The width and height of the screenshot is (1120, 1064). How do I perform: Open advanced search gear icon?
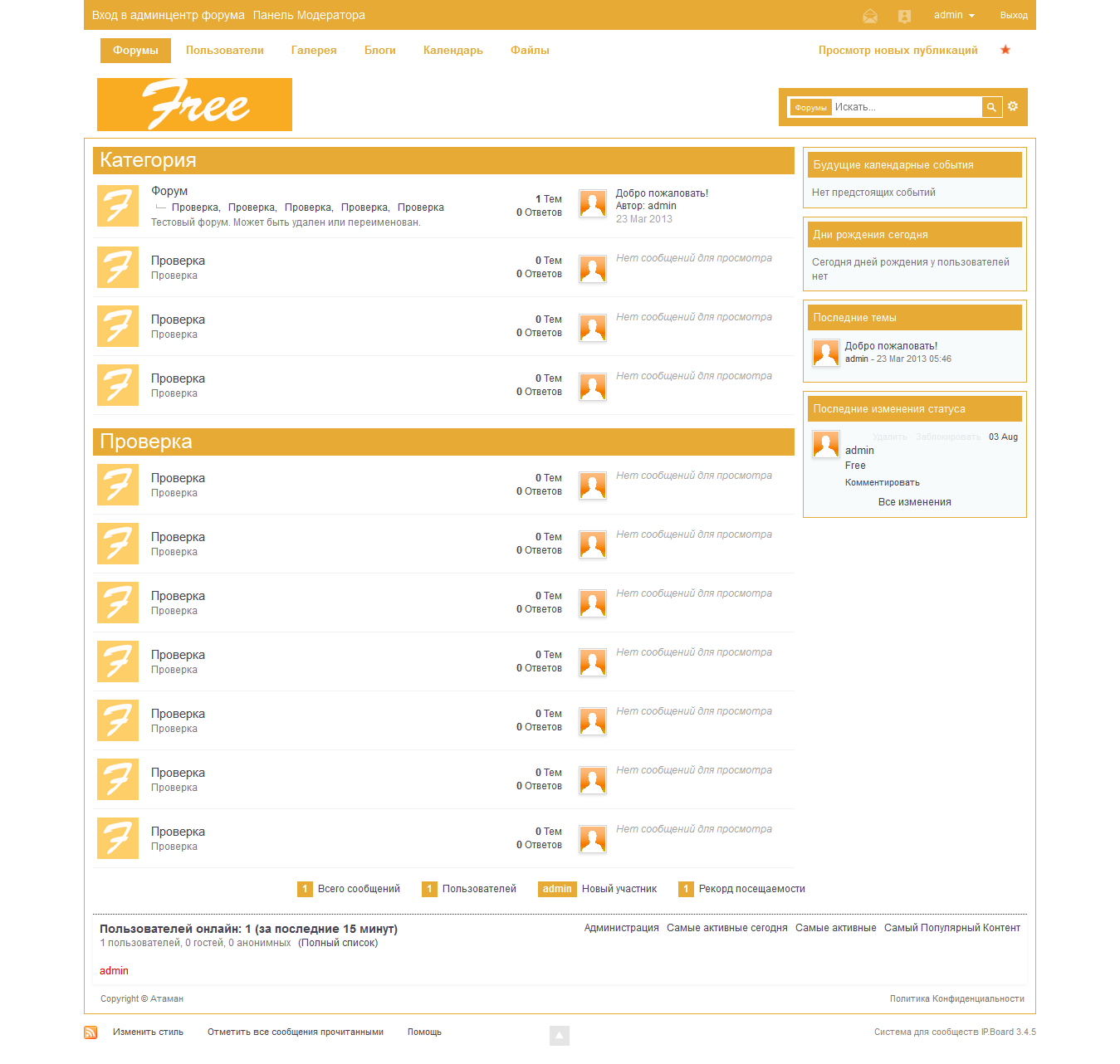click(1013, 106)
